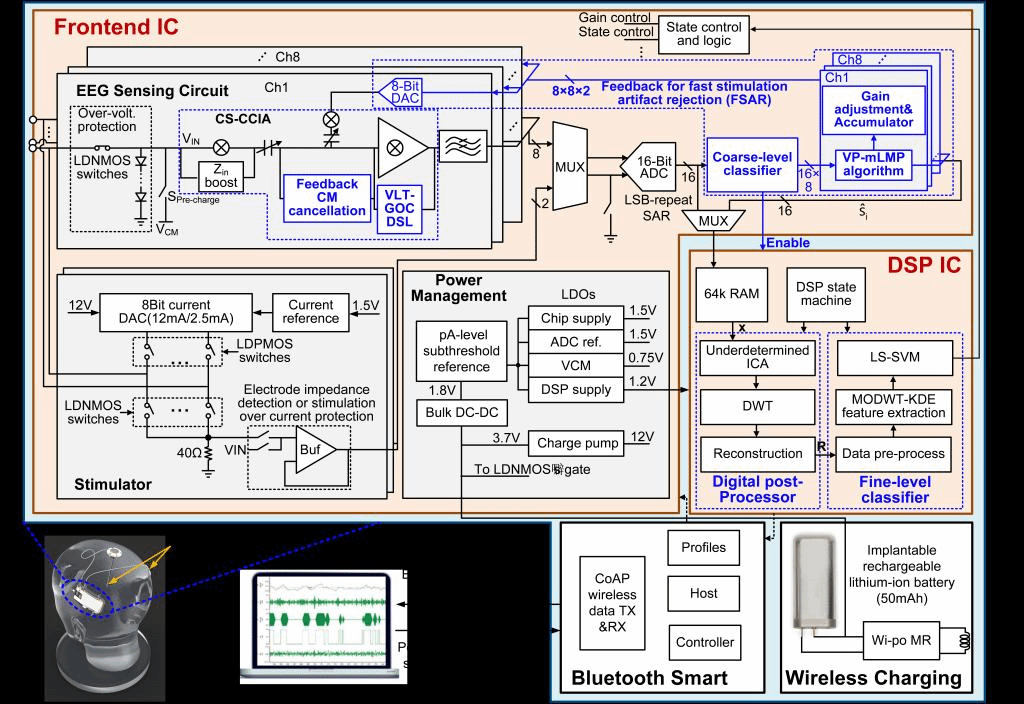1024x704 pixels.
Task: Click the Buf amplifier triangle in Stimulator
Action: point(315,449)
